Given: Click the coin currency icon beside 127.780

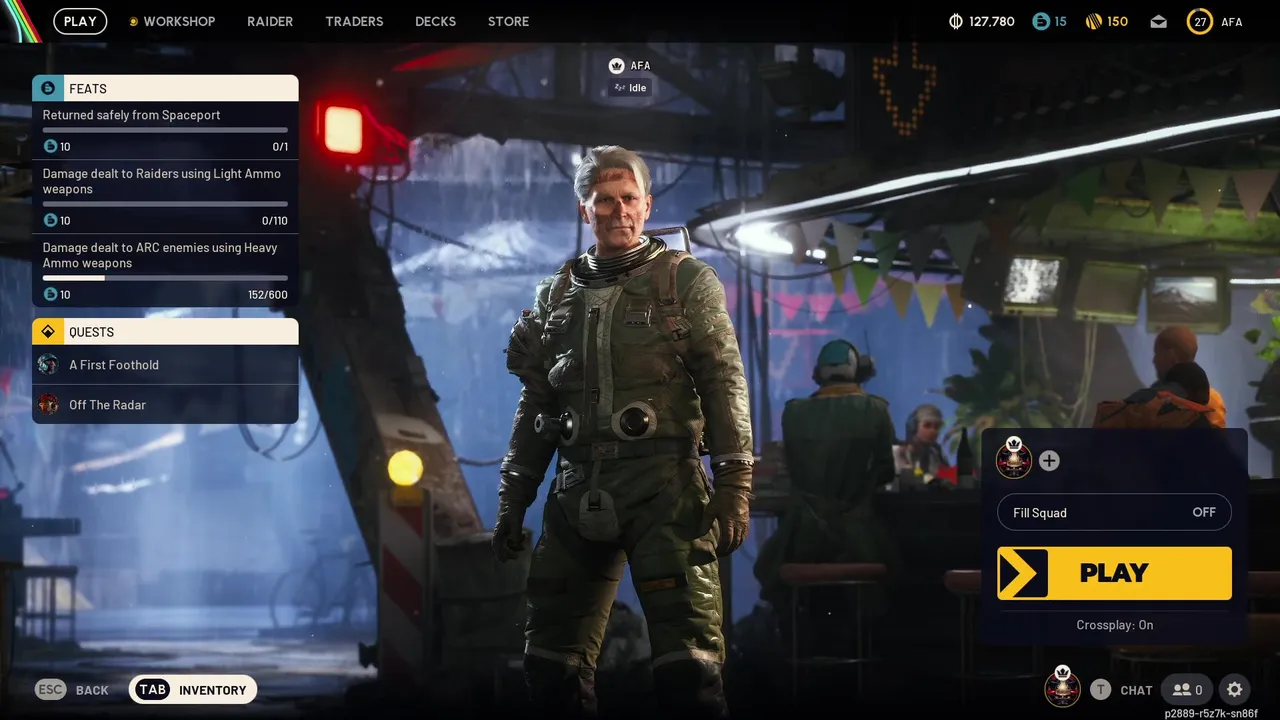Looking at the screenshot, I should 956,21.
